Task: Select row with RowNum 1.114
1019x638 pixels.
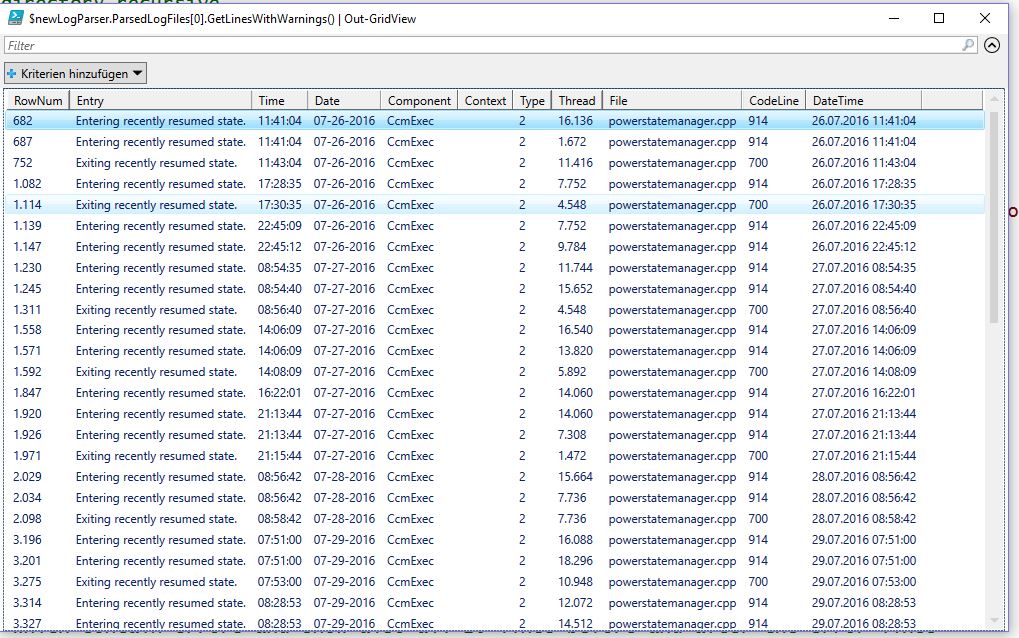Action: pyautogui.click(x=495, y=205)
